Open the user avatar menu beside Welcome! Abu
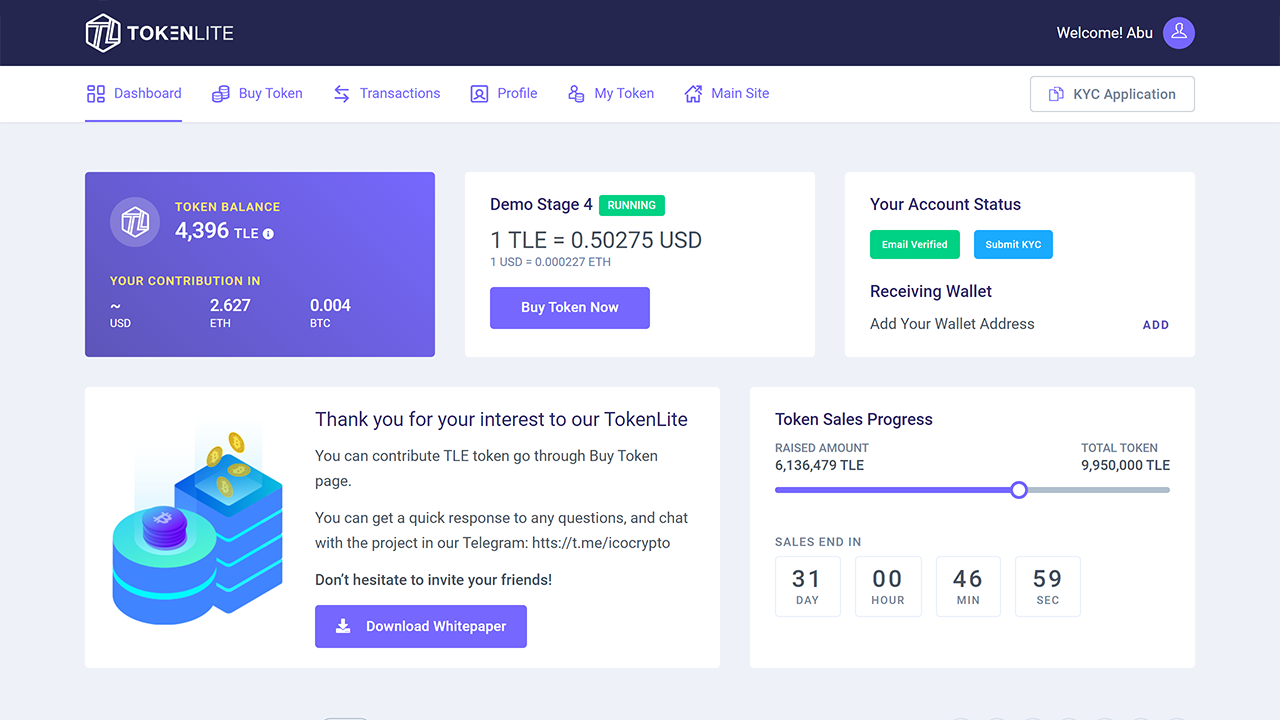 click(x=1178, y=32)
